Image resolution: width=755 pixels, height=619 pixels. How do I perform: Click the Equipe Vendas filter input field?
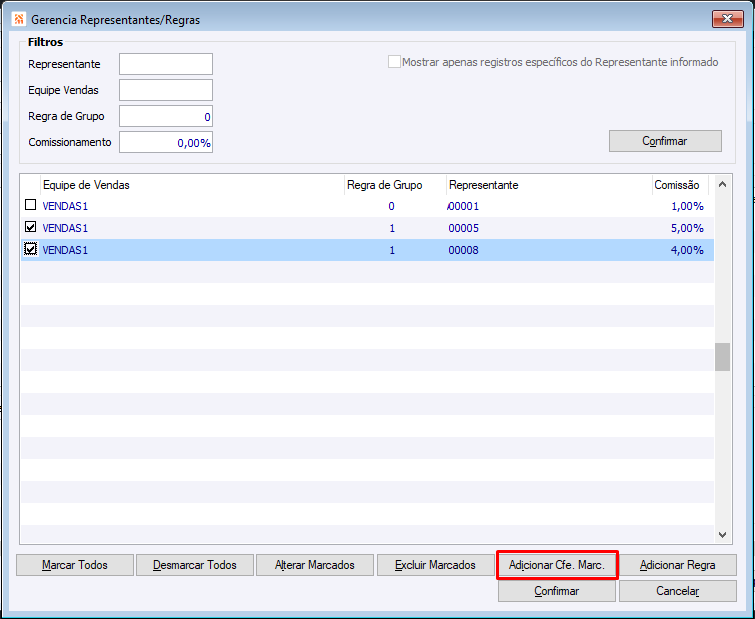pyautogui.click(x=166, y=90)
